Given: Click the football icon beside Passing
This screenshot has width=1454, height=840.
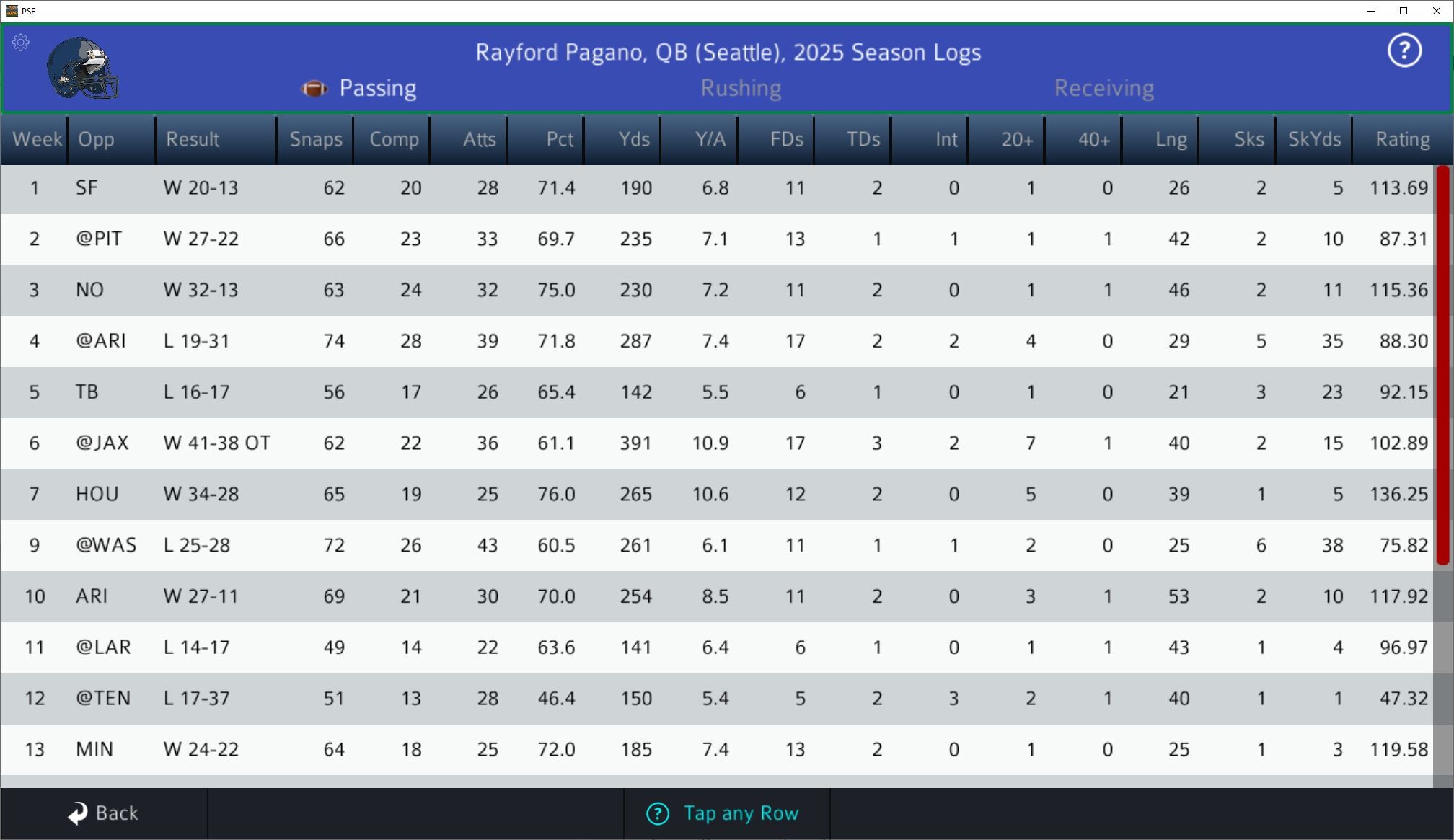Looking at the screenshot, I should [314, 89].
